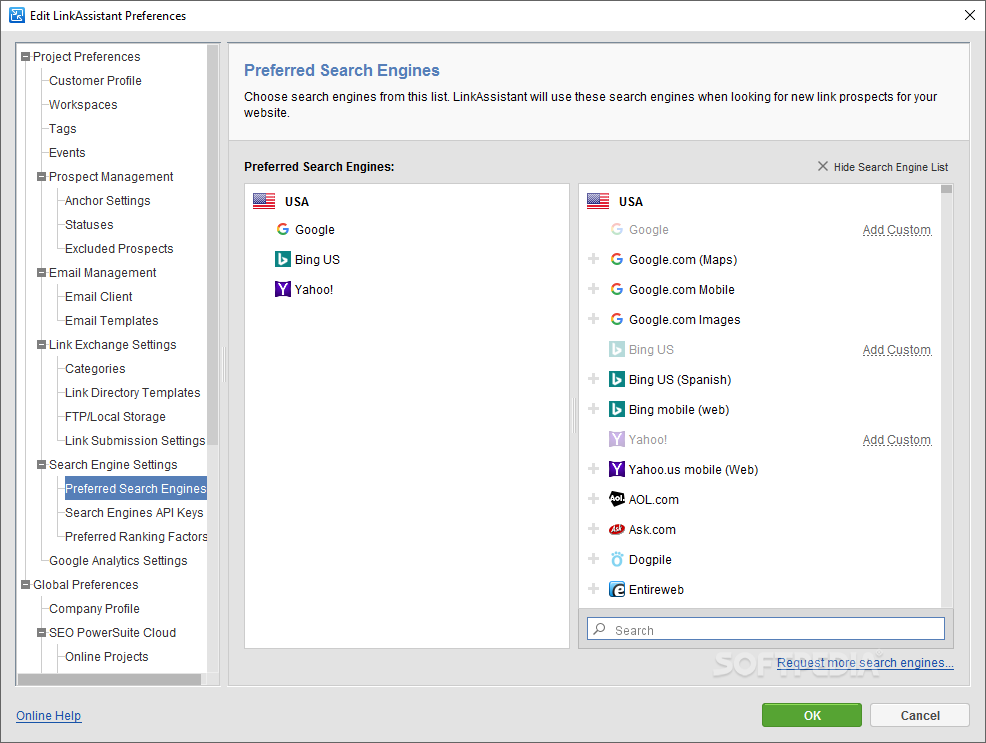Click the Dogpile logo icon

(617, 559)
